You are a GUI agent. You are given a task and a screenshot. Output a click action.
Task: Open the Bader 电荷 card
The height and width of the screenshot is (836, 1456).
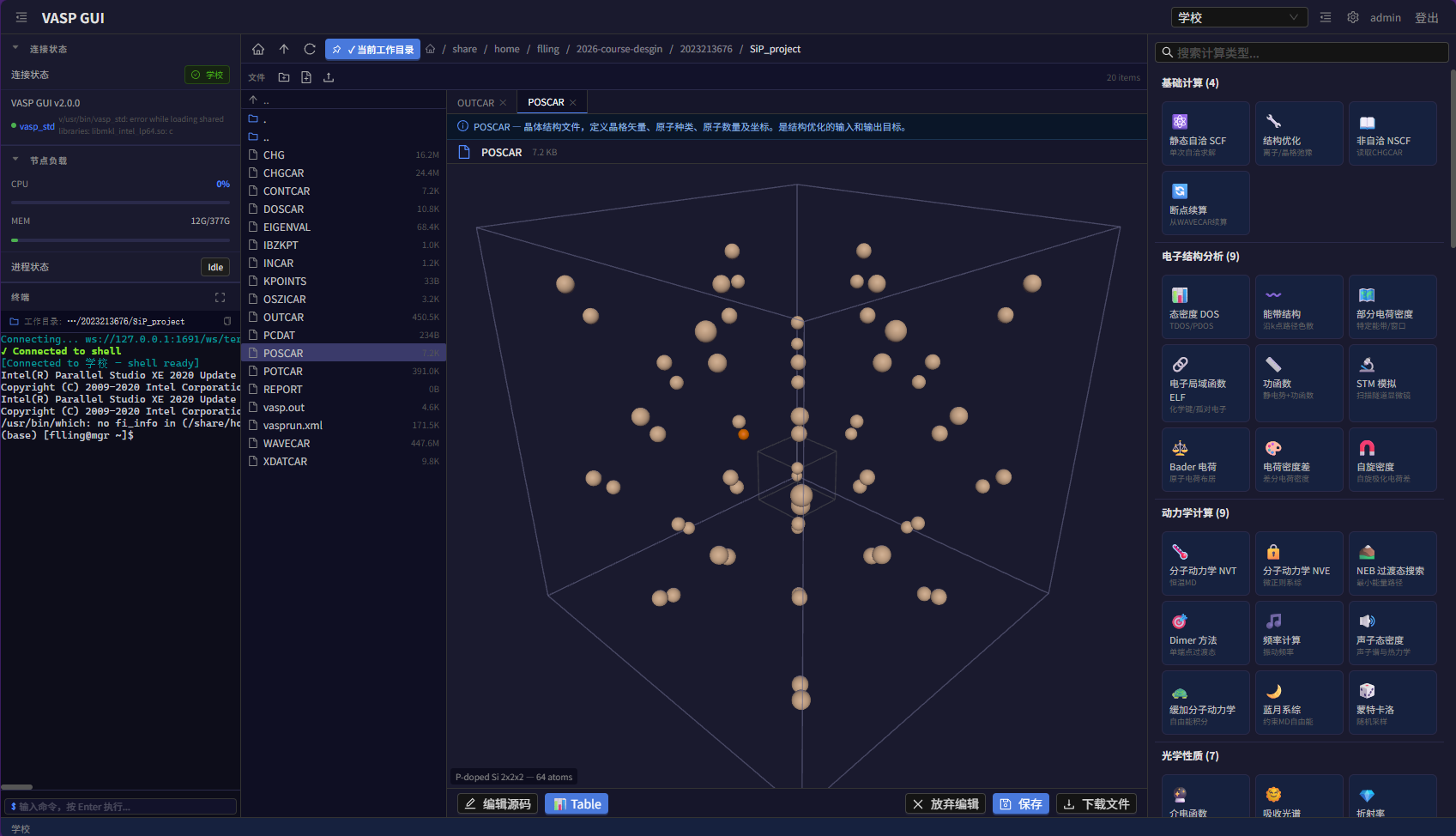tap(1205, 459)
